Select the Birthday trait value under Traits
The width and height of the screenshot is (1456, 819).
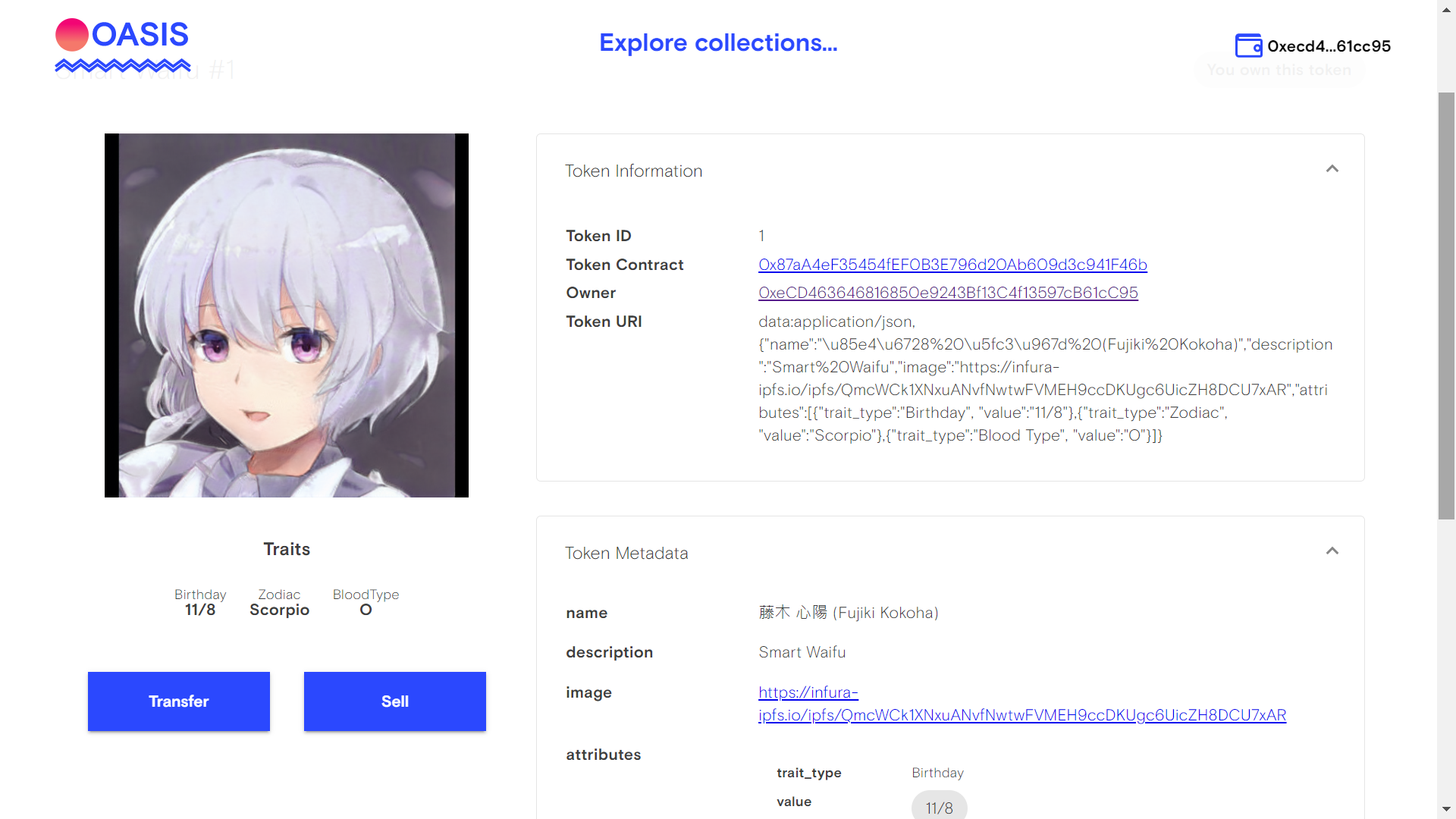(200, 610)
